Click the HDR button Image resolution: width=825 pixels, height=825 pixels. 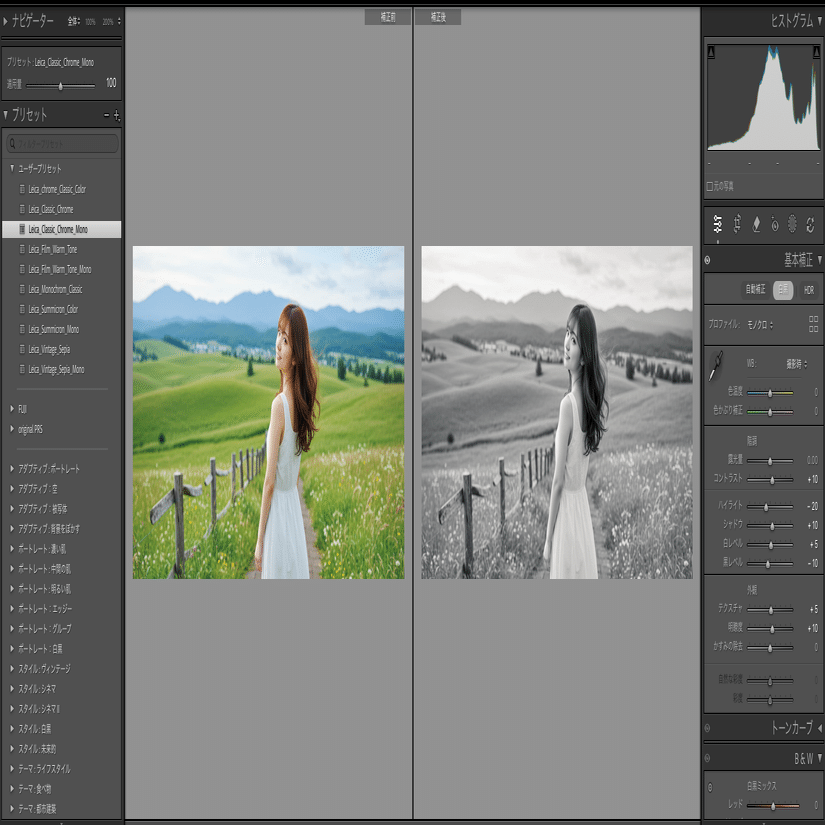click(809, 290)
